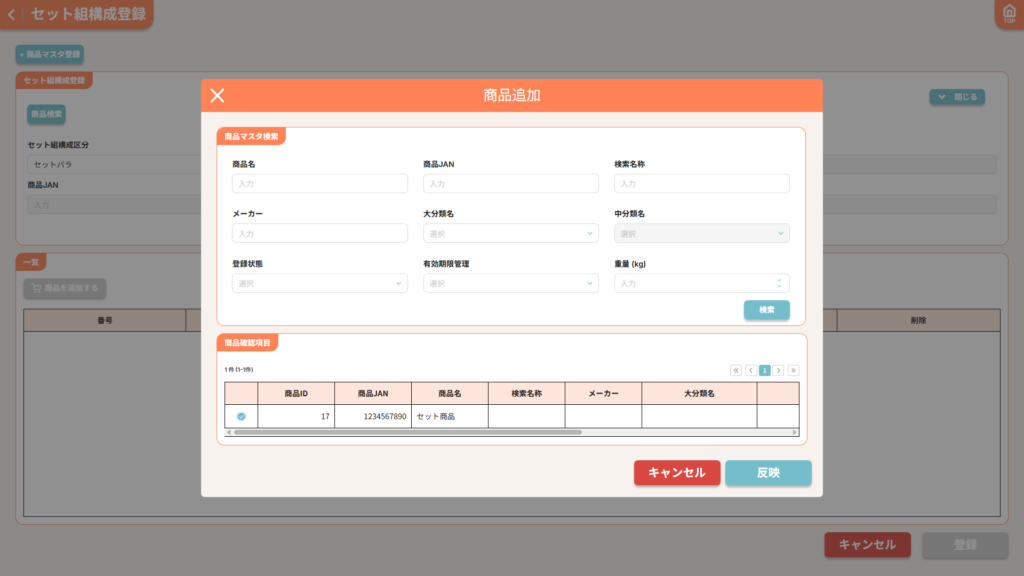Open the 有効期限管理 dropdown
Image resolution: width=1024 pixels, height=576 pixels.
point(511,283)
